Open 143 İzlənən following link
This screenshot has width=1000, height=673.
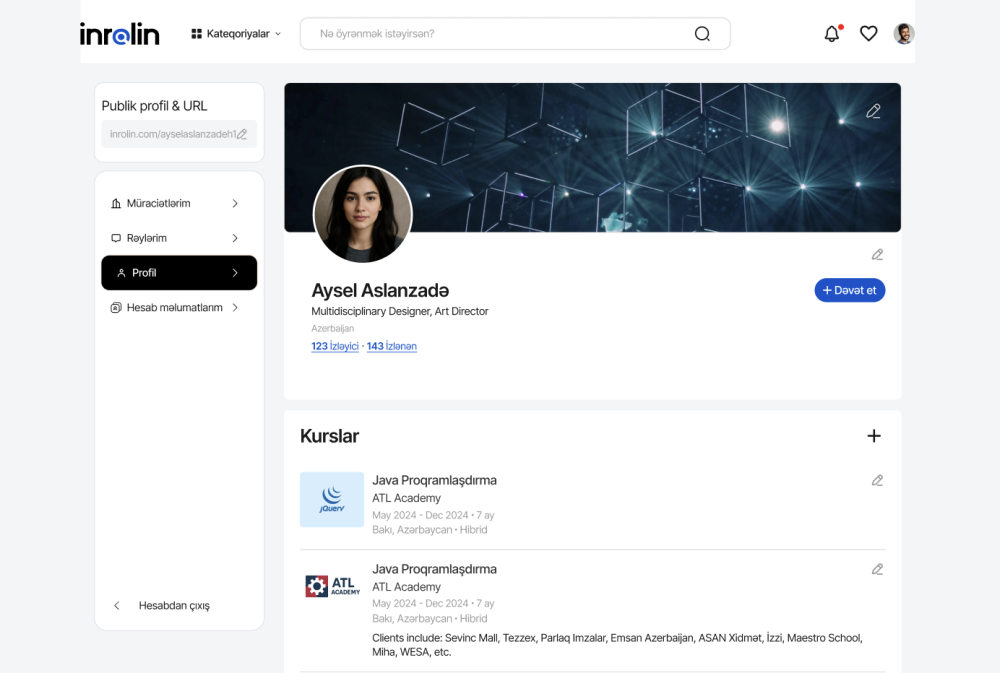pos(392,346)
